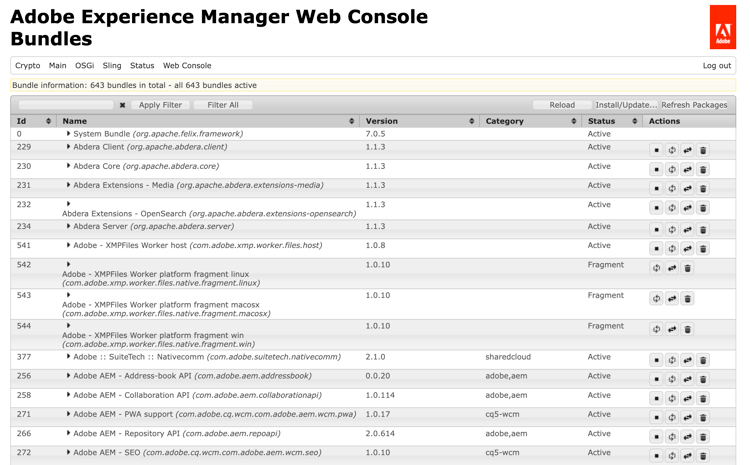Stop the Abdera Client bundle
This screenshot has width=750, height=465.
pos(656,150)
